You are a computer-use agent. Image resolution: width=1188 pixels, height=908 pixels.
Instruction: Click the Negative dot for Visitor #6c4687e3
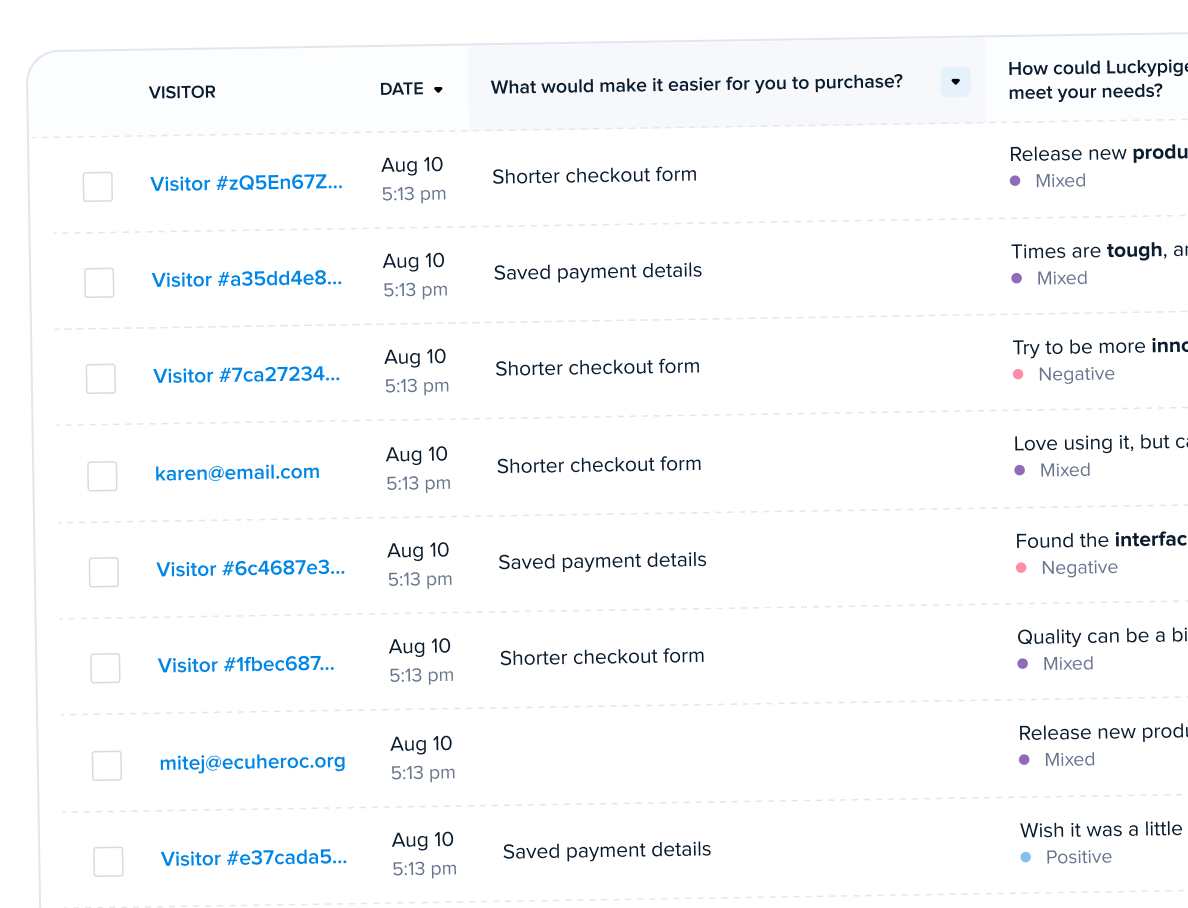point(1021,567)
